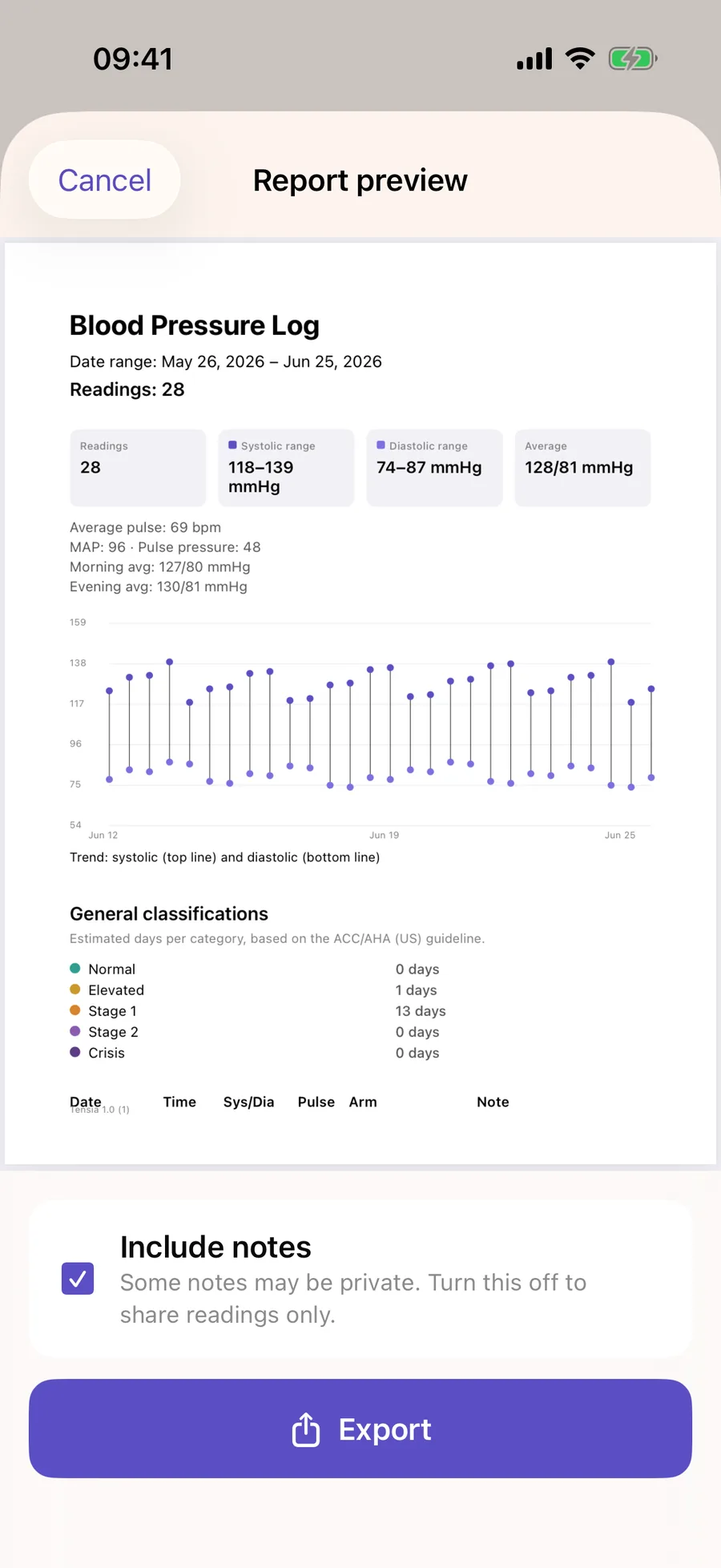The image size is (721, 1568).
Task: Tap the Diastolic range 74–87 mmHg card
Action: (x=434, y=468)
